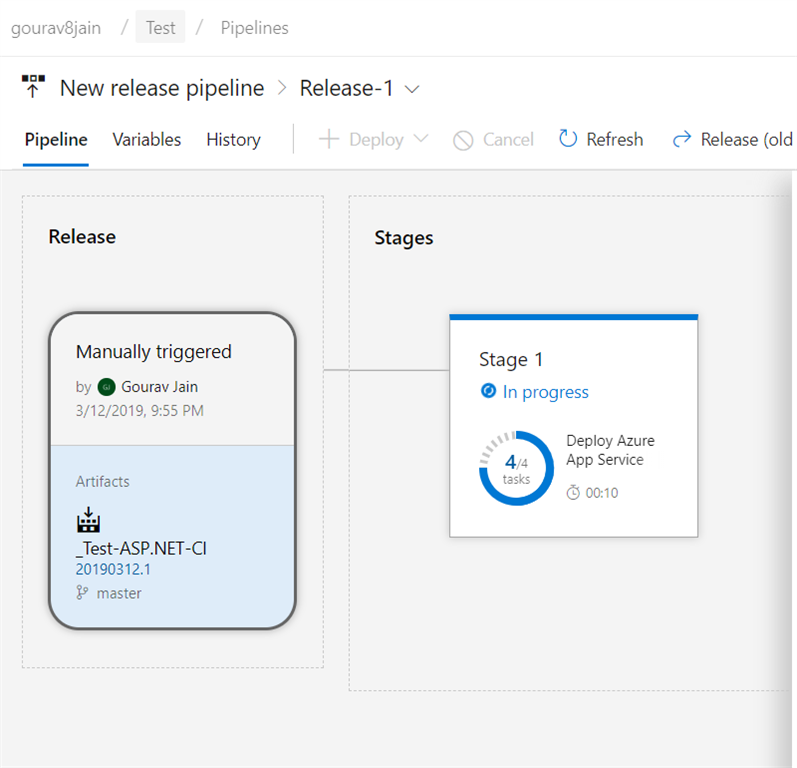Click the Cancel circle-slash icon
The image size is (797, 768).
coord(463,140)
